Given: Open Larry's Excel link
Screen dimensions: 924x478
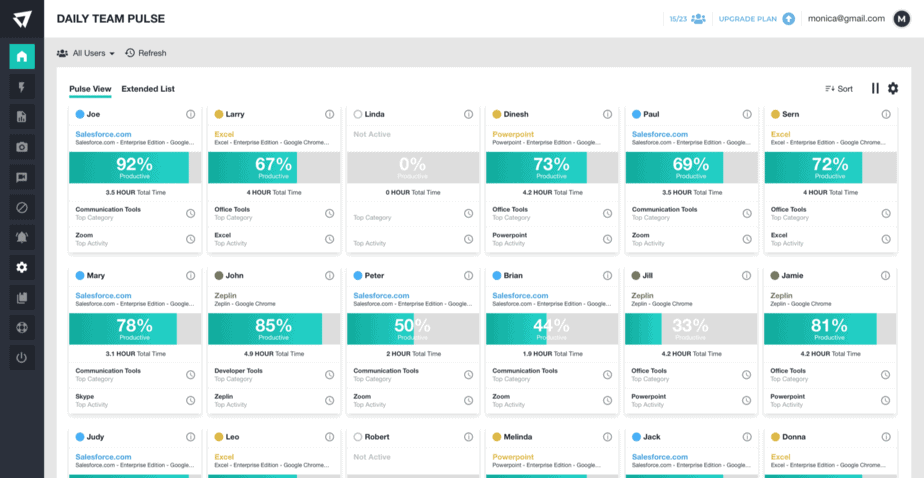Looking at the screenshot, I should tap(225, 134).
